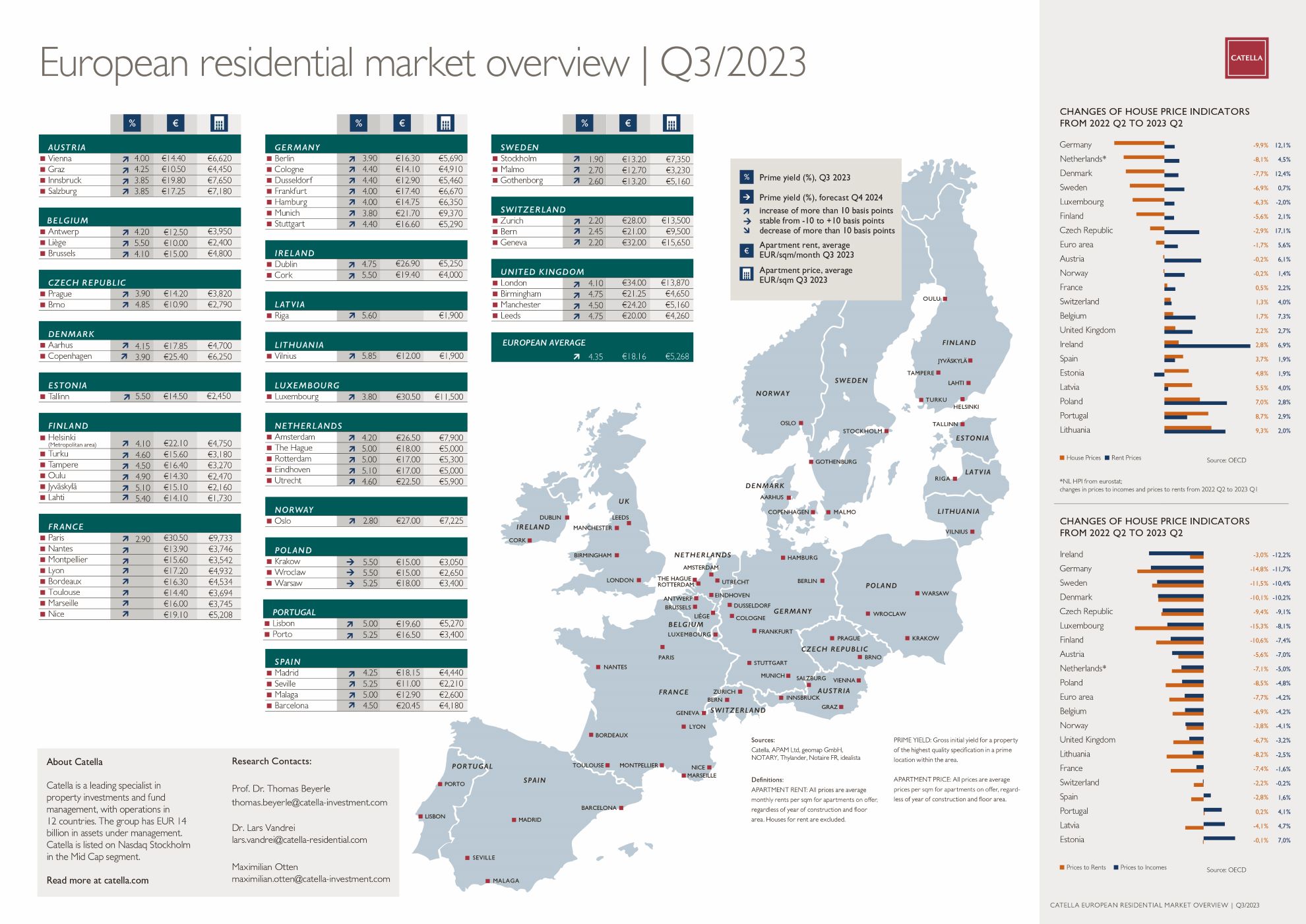Click the upward yield arrow beside Vienna
This screenshot has height=924, width=1306.
[125, 158]
